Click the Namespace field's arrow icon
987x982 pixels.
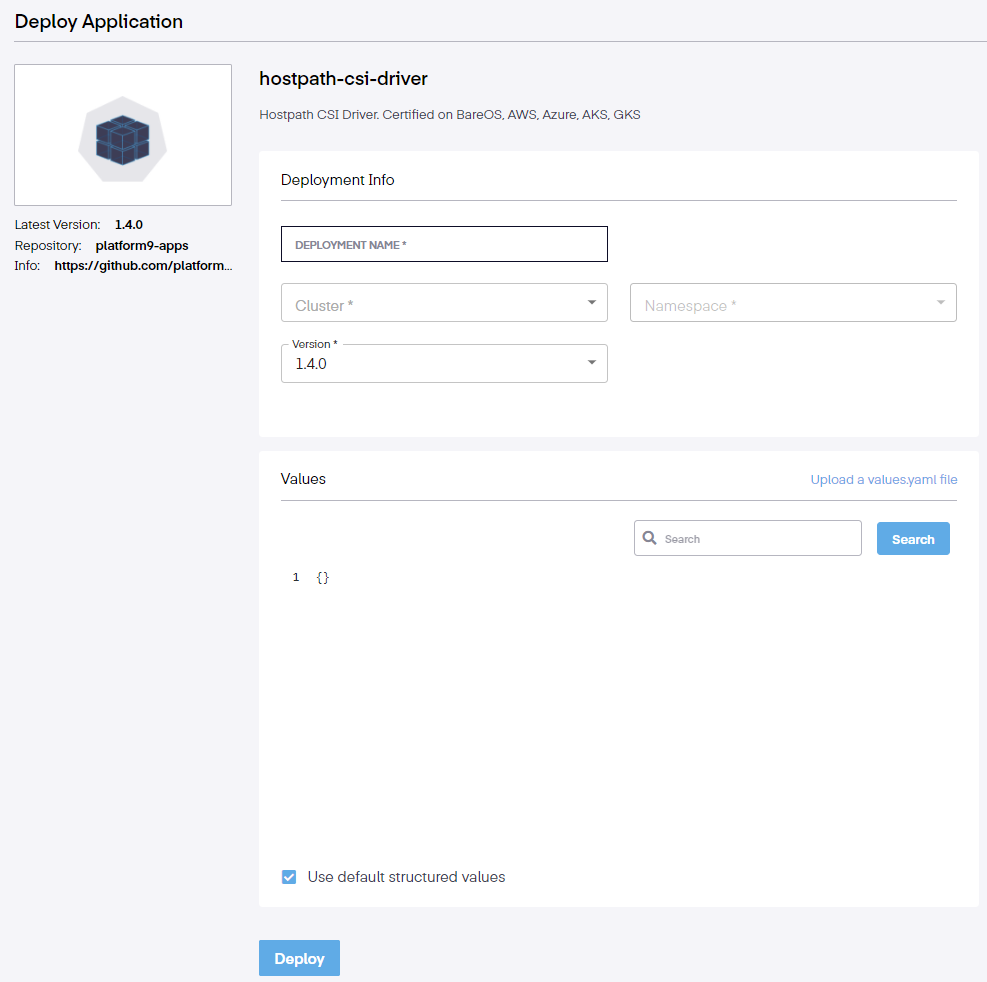pyautogui.click(x=940, y=302)
